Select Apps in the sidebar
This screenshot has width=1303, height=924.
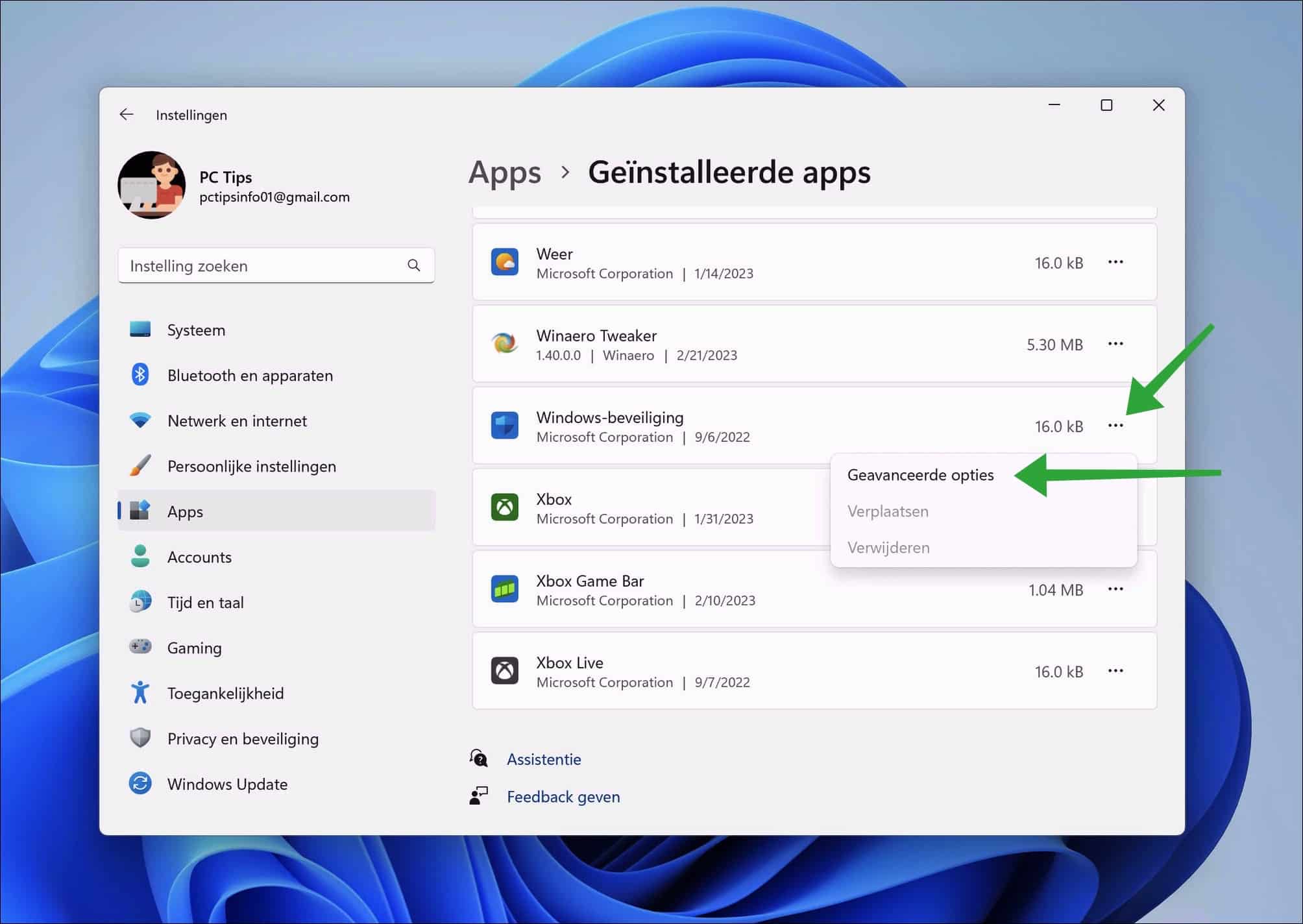pyautogui.click(x=276, y=511)
